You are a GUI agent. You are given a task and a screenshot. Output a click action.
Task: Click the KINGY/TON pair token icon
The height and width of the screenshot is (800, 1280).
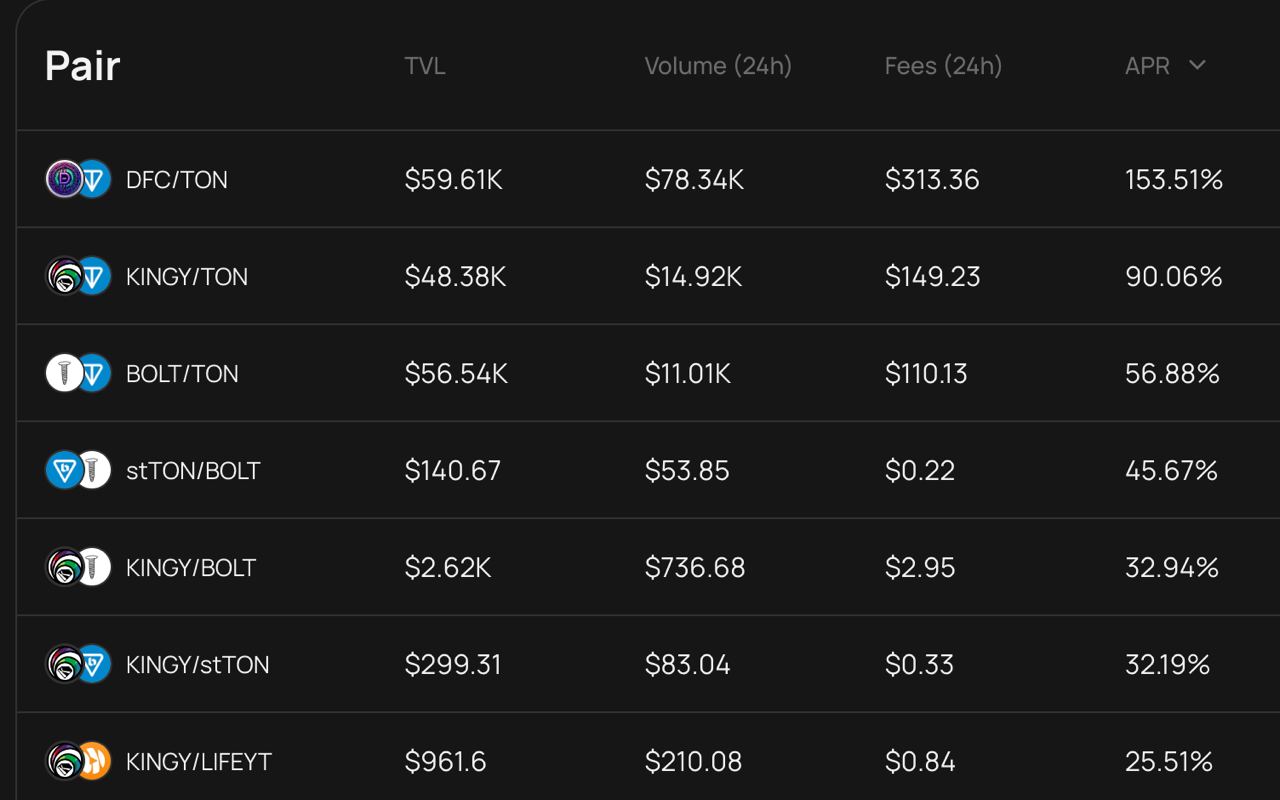(78, 276)
